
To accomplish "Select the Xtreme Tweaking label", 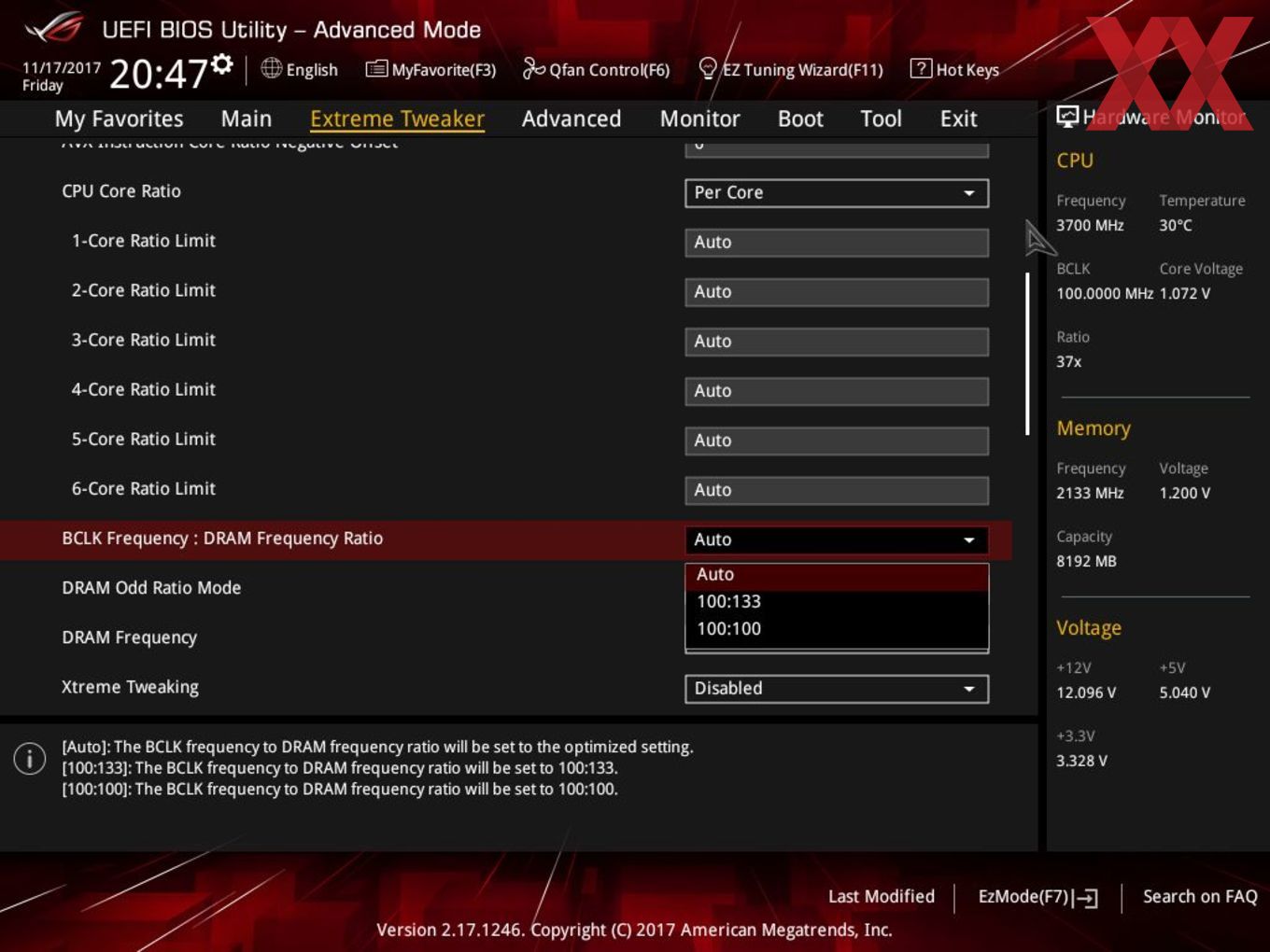I will [x=130, y=687].
